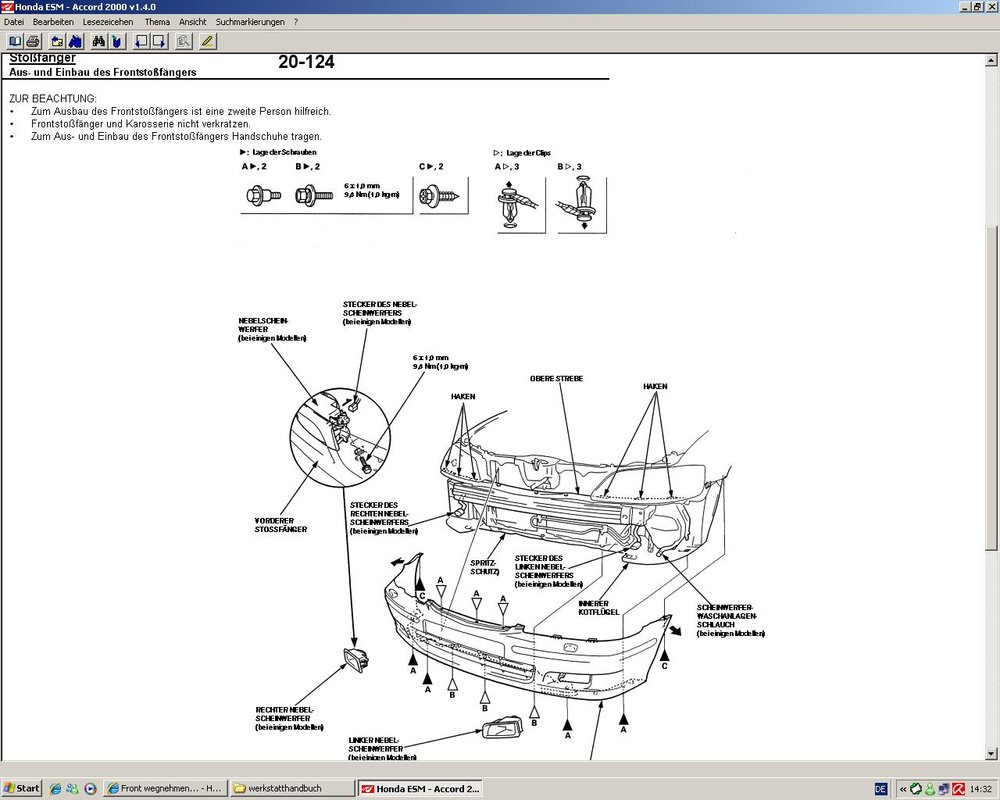
Task: Open the Bearbeiten menu
Action: point(53,21)
